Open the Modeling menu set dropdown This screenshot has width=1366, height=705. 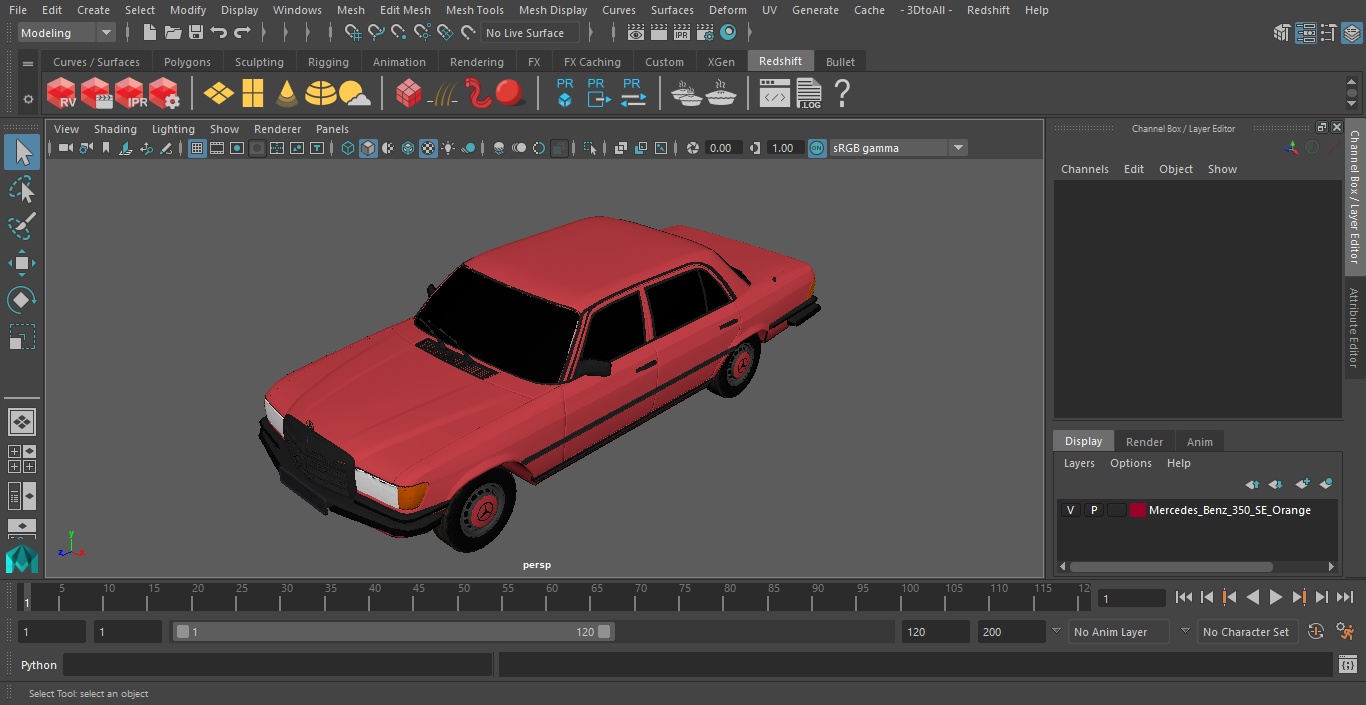click(66, 33)
